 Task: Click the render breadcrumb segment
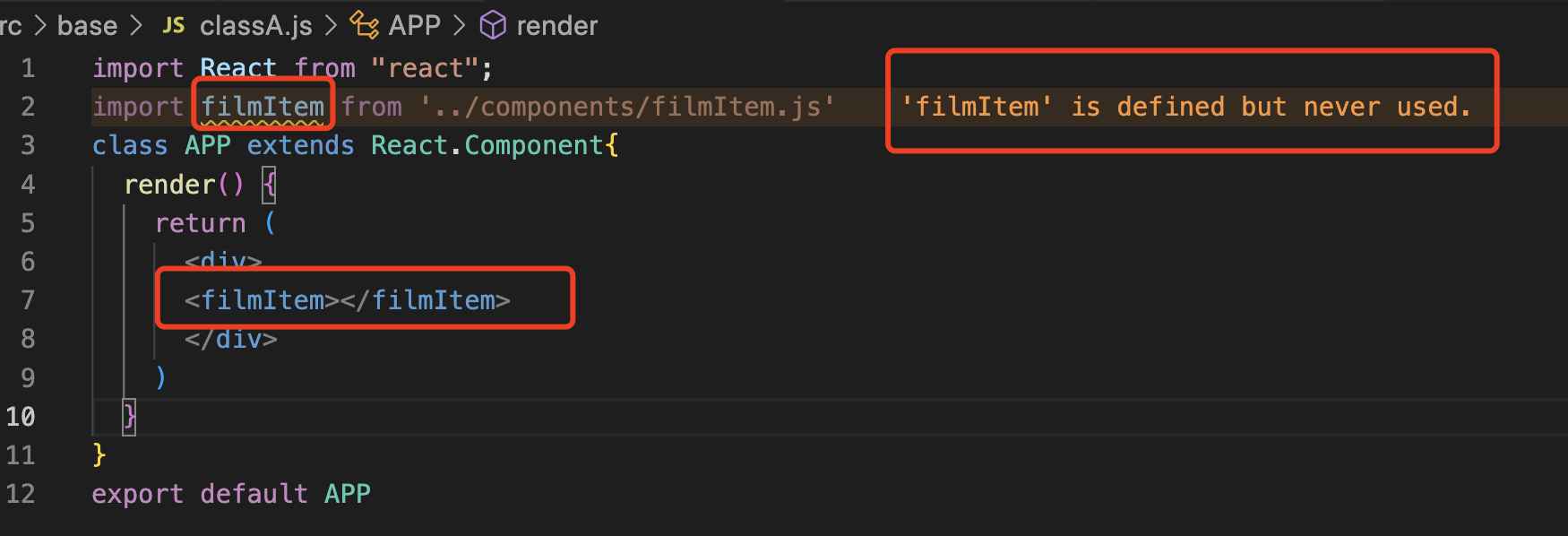[x=556, y=25]
